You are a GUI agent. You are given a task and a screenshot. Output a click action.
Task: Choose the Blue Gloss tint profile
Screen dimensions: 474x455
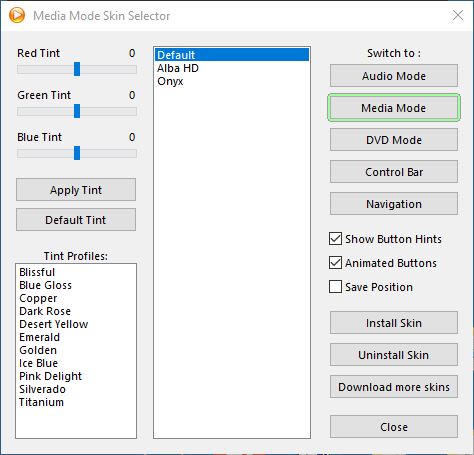tap(45, 285)
